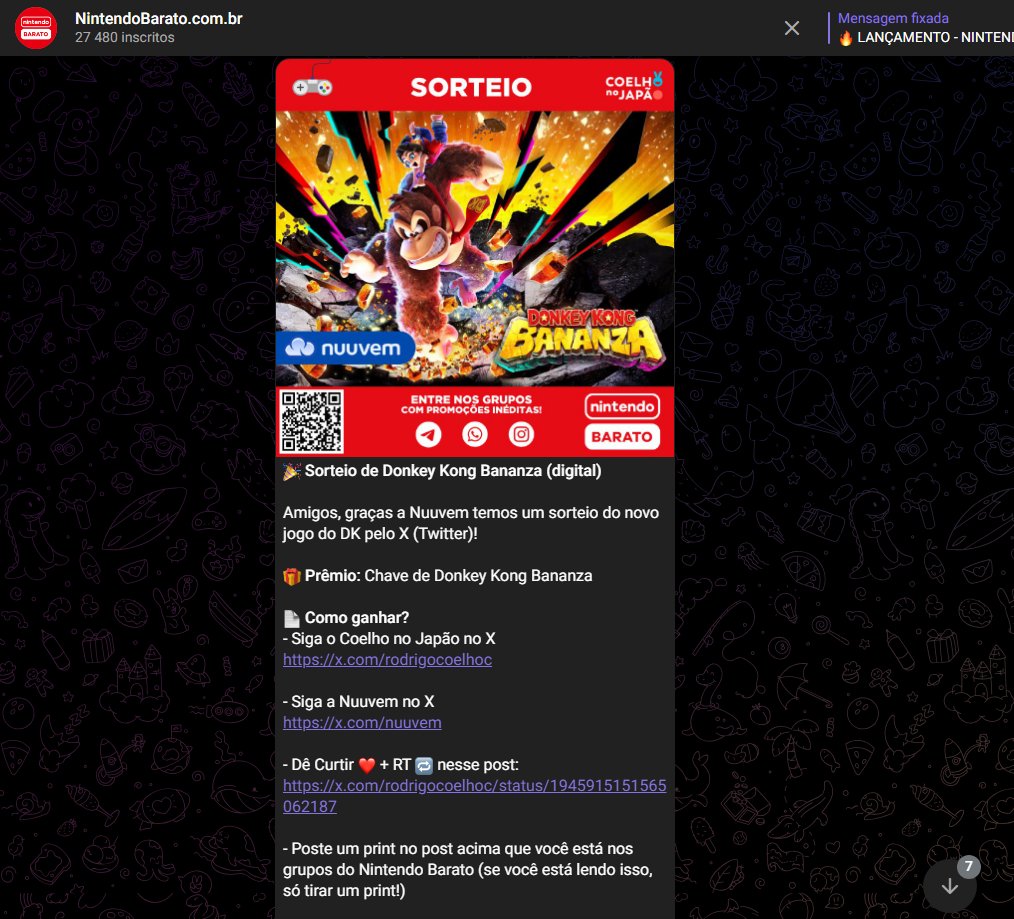Open the NintendoBarato channel avatar
Image resolution: width=1014 pixels, height=919 pixels.
click(x=36, y=28)
